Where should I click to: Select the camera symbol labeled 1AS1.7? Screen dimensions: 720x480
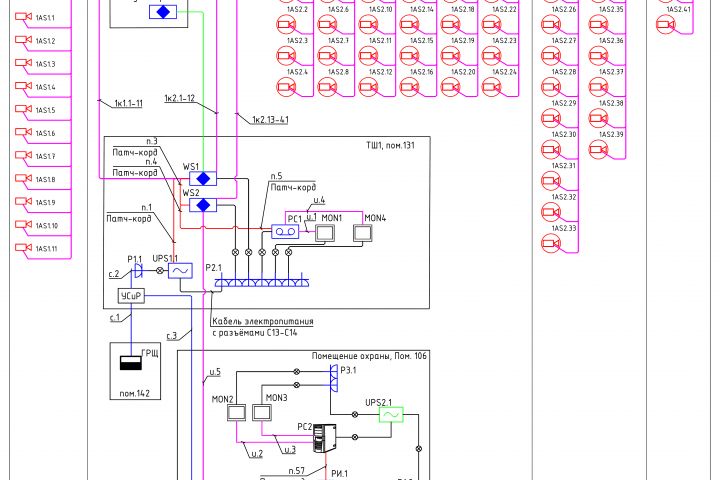tap(23, 155)
